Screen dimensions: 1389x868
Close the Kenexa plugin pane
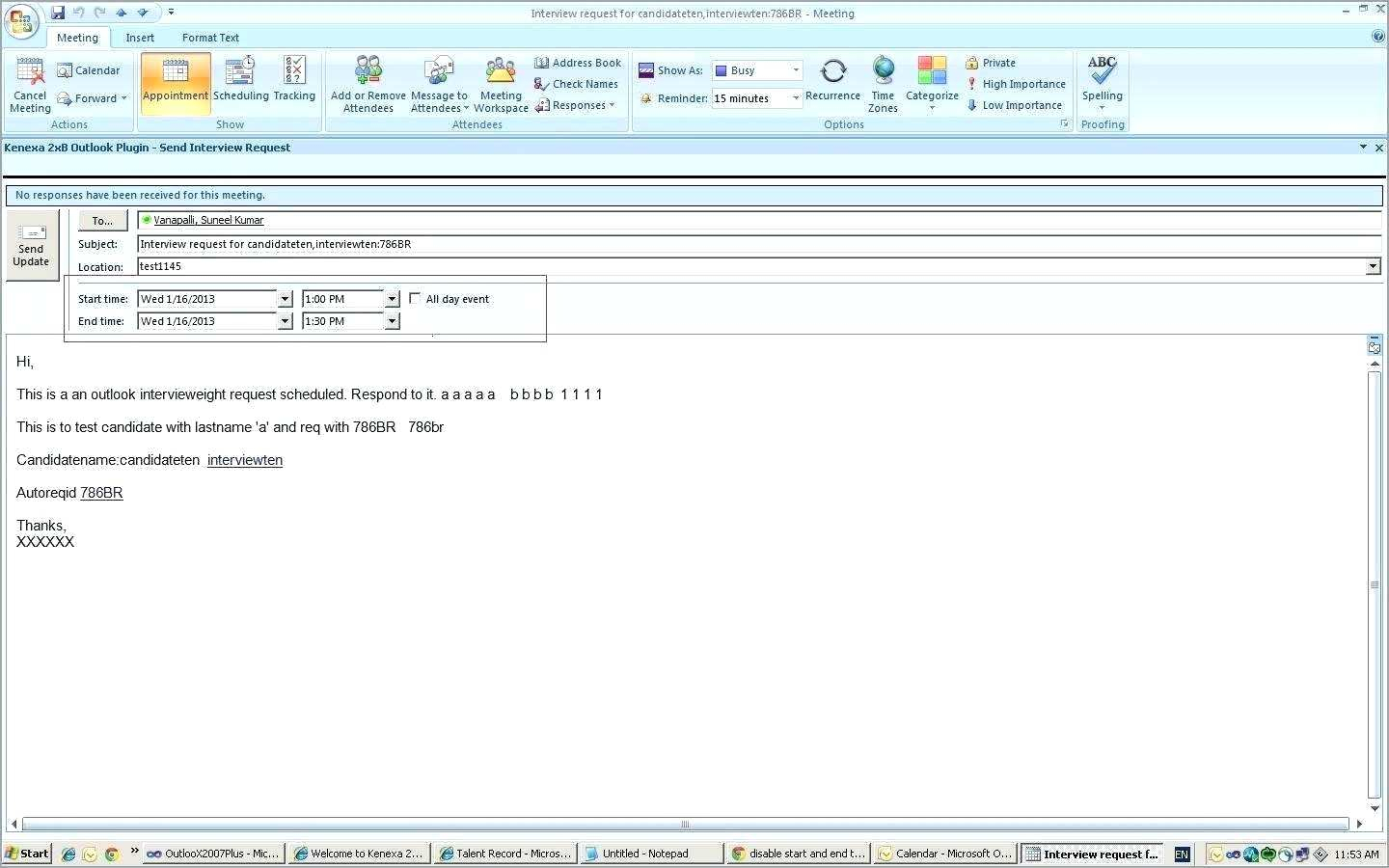(x=1379, y=148)
